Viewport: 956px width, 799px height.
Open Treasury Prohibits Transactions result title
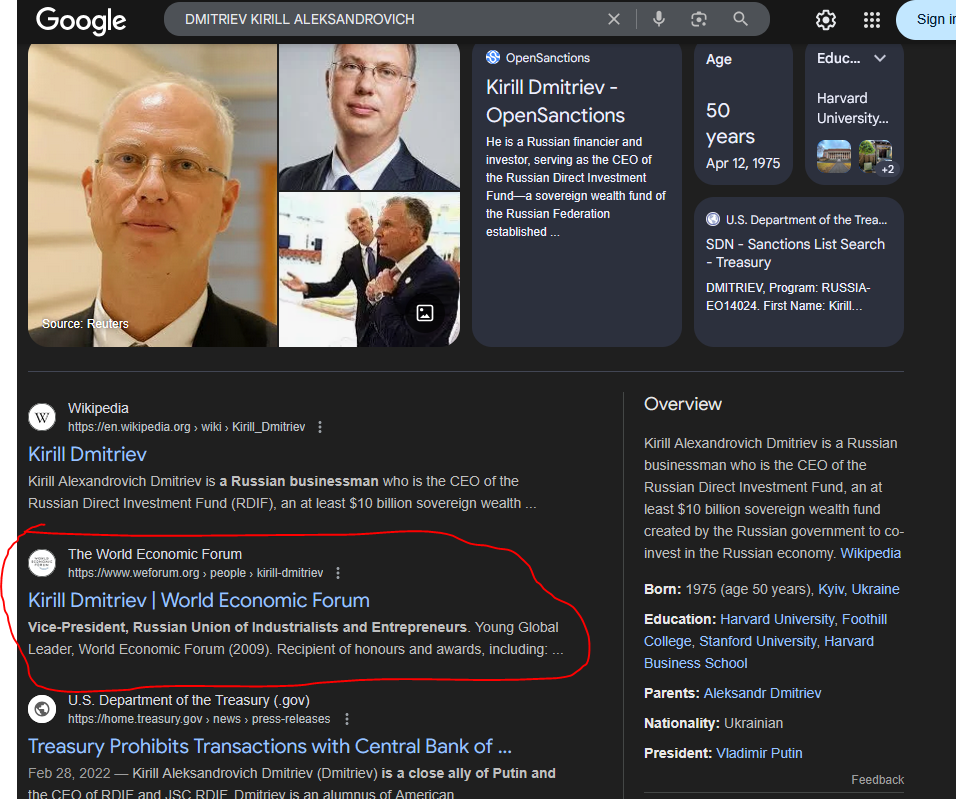(270, 747)
